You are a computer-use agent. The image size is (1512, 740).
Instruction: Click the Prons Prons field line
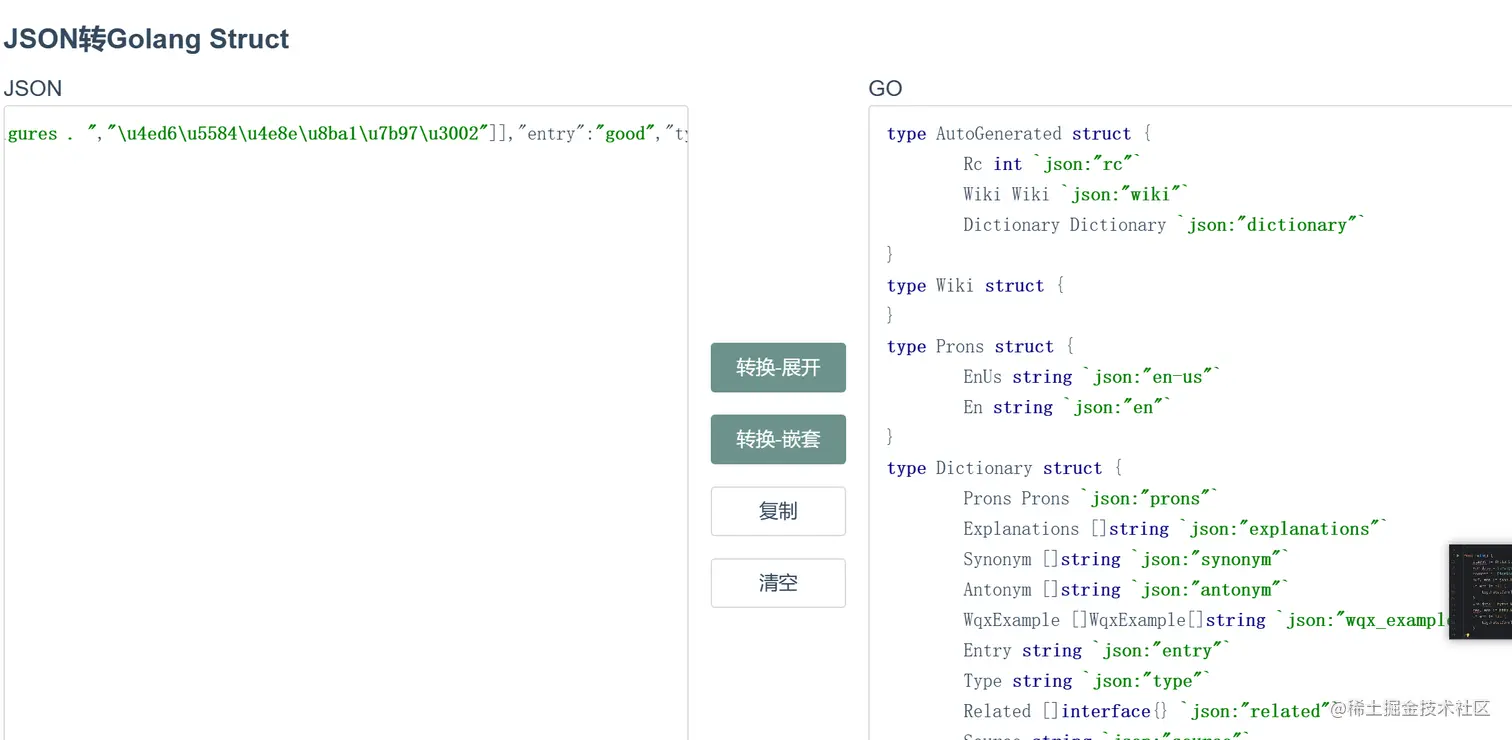coord(1091,498)
